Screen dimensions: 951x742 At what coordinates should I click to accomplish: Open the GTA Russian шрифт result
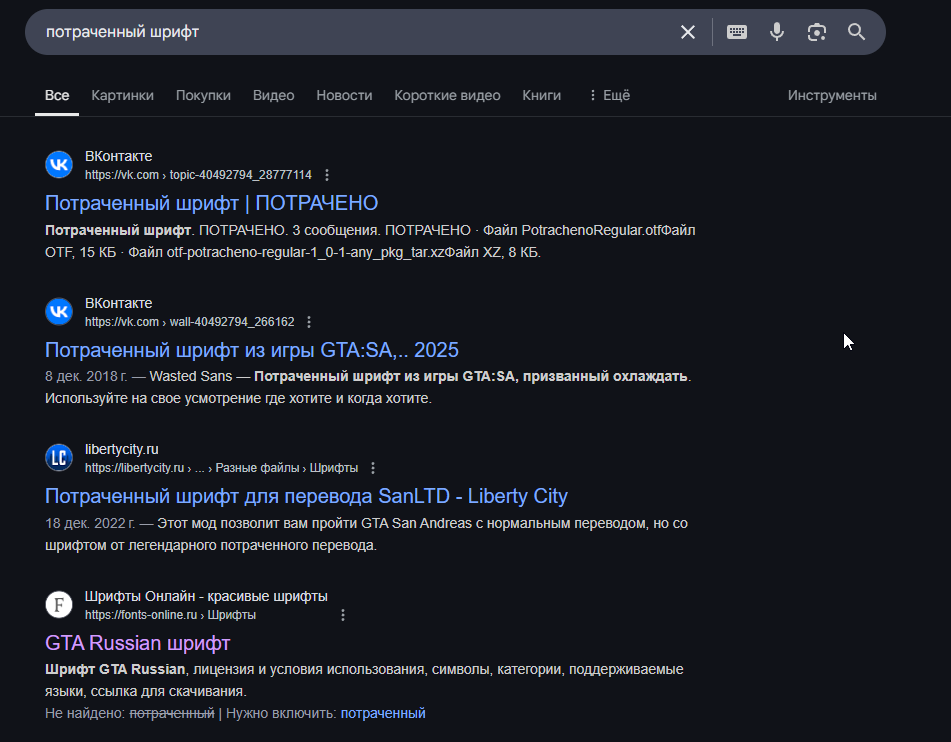click(x=138, y=642)
